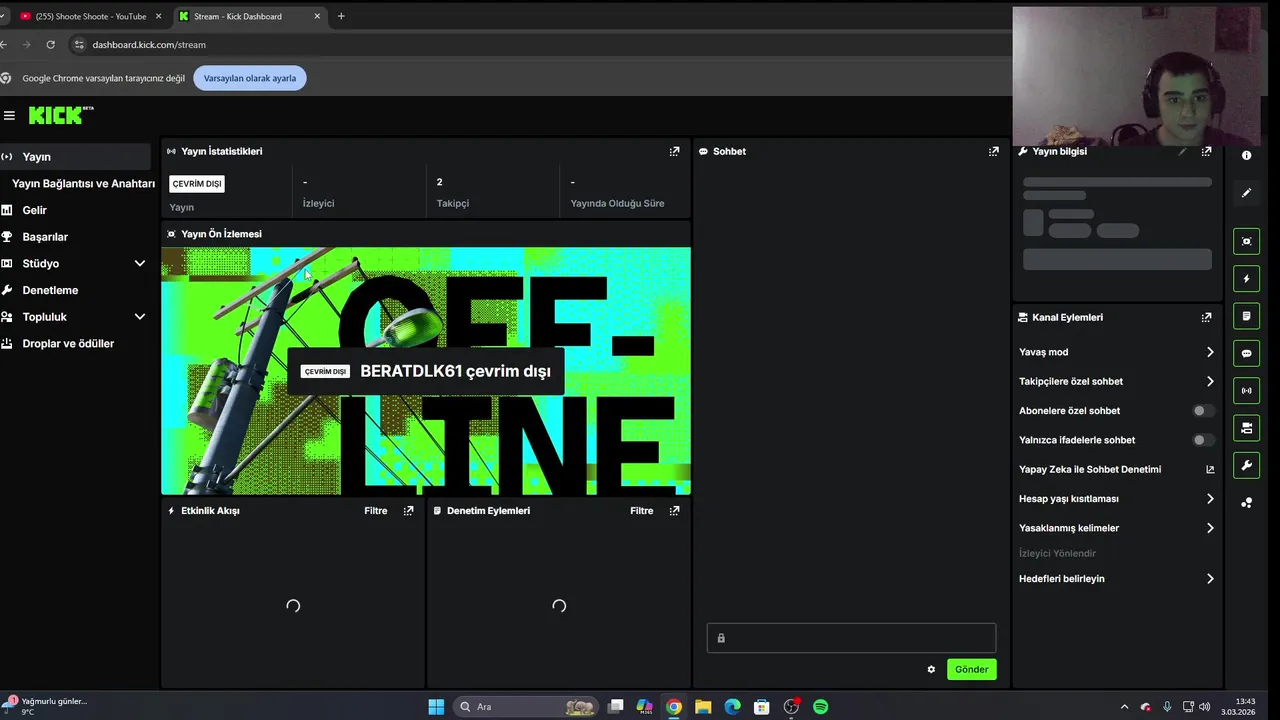Enable Yalnızca ifadelerle sohbet toggle
The width and height of the screenshot is (1280, 720).
click(x=1203, y=440)
